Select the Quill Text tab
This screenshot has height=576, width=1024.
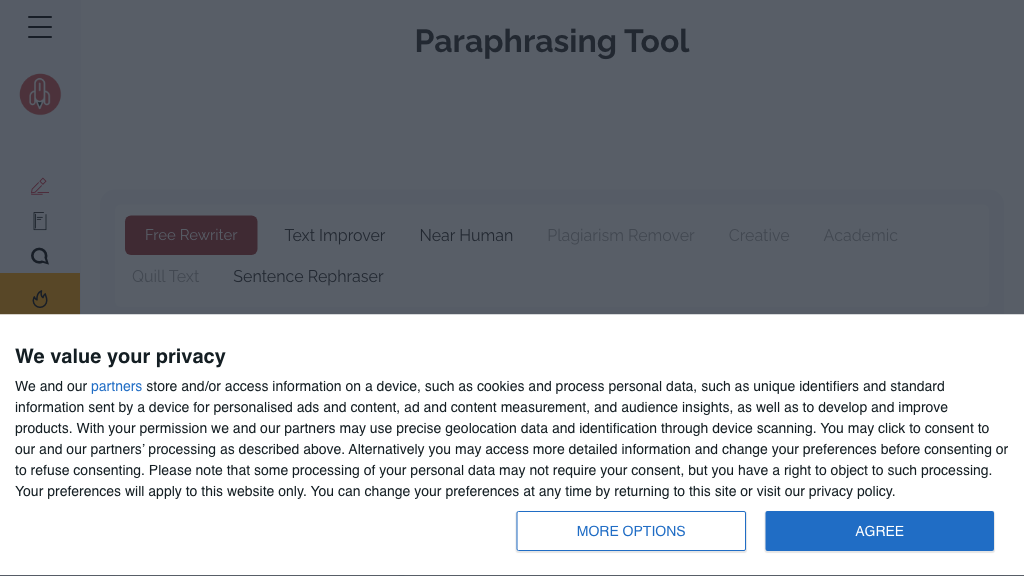coord(166,276)
